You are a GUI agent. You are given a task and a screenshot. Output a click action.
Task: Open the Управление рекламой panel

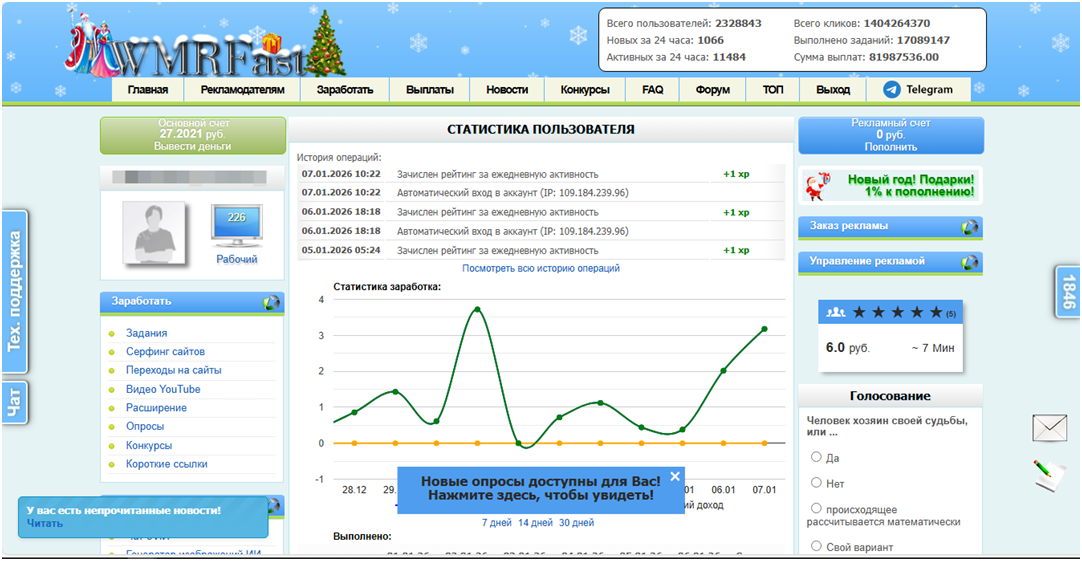(x=890, y=262)
